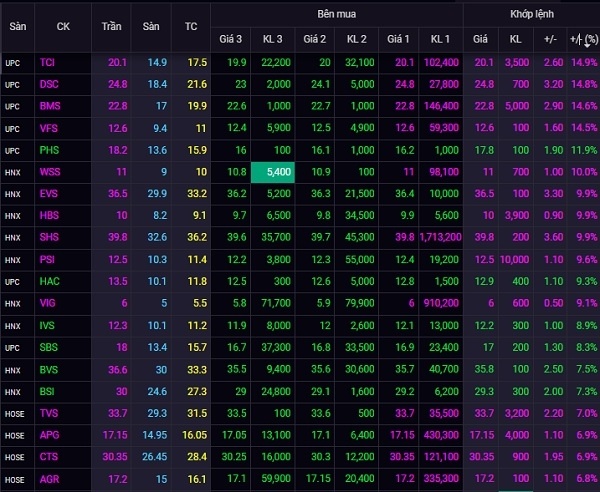Click BMS KL 1 value 146,400
Image resolution: width=600 pixels, height=492 pixels.
tap(441, 106)
